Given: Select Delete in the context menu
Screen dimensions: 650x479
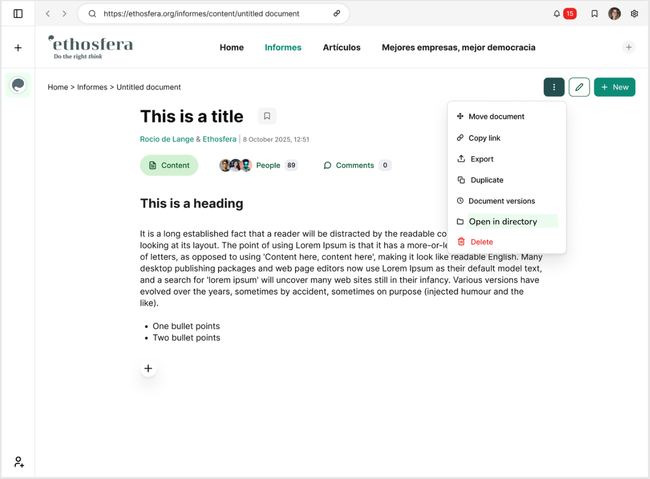Looking at the screenshot, I should (x=481, y=242).
